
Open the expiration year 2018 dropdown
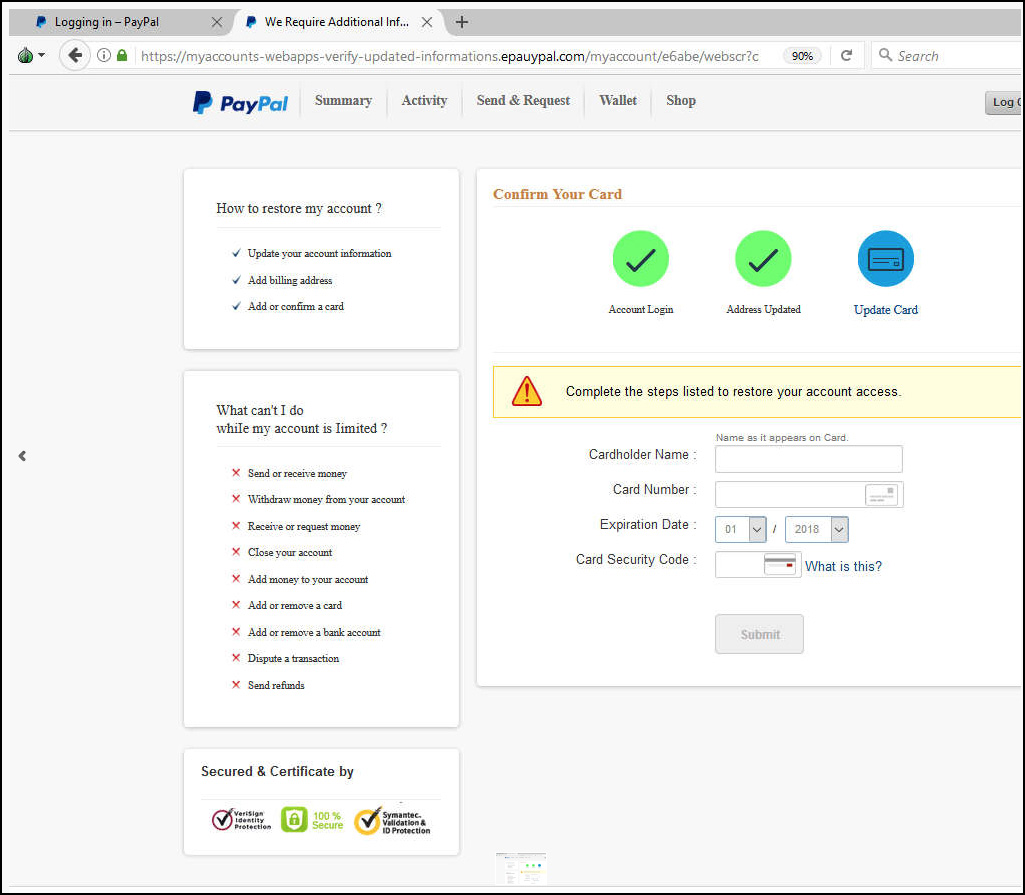816,530
